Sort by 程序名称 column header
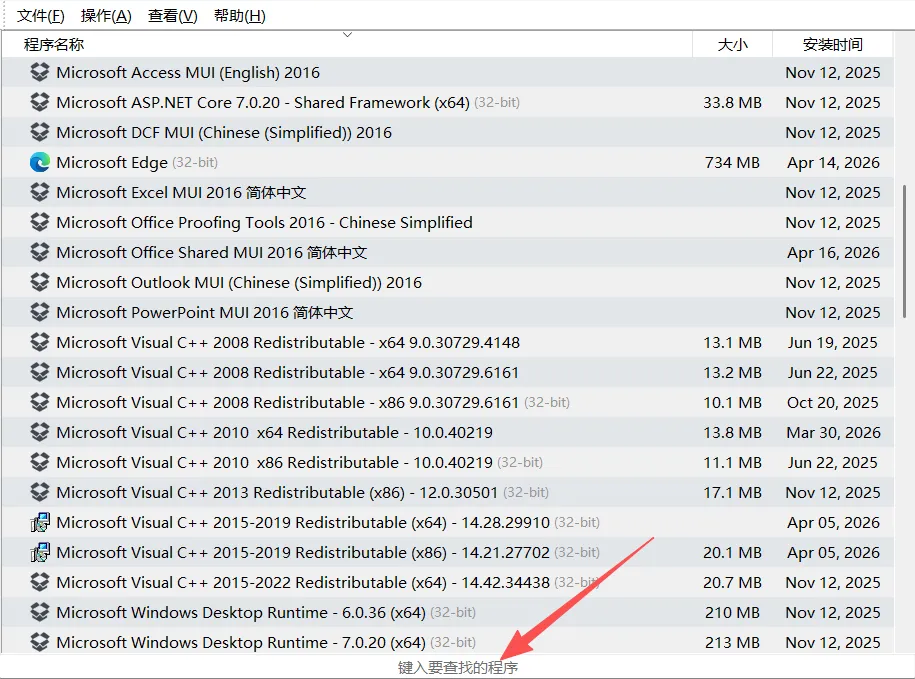Image resolution: width=915 pixels, height=679 pixels. coord(54,44)
